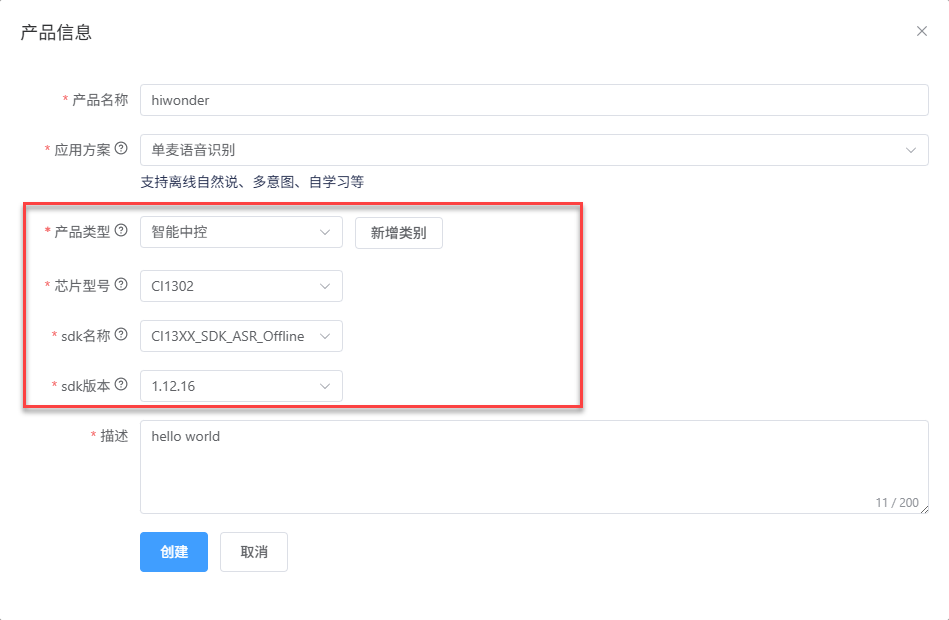949x620 pixels.
Task: Click the 产品名称 field label
Action: [x=100, y=100]
